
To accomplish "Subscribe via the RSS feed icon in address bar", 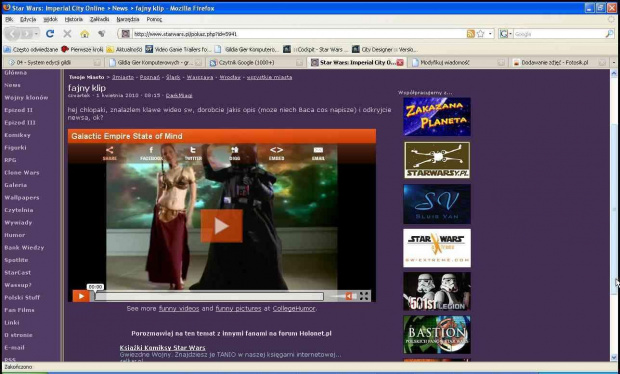I will (471, 34).
